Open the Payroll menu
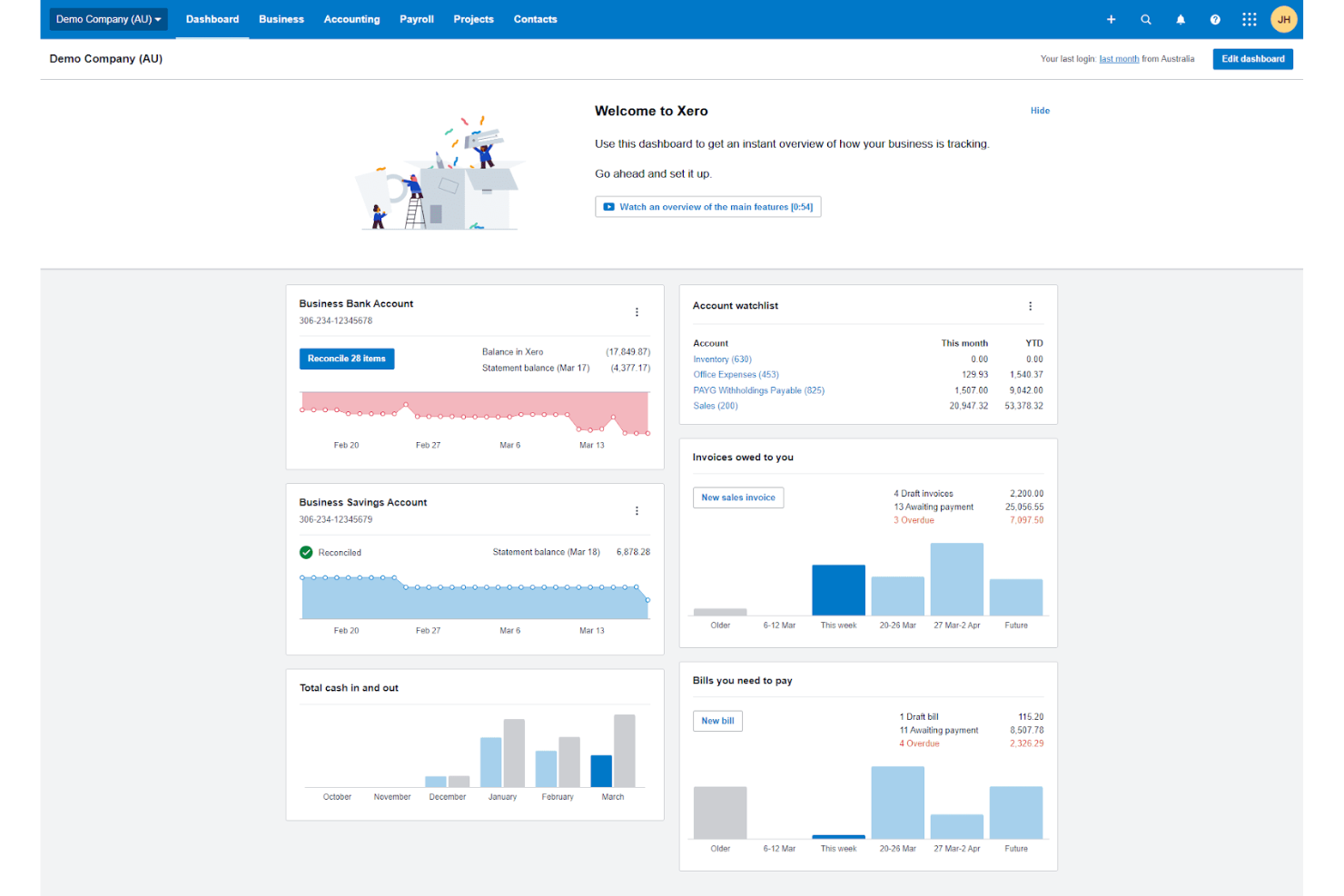Image resolution: width=1344 pixels, height=896 pixels. [417, 19]
